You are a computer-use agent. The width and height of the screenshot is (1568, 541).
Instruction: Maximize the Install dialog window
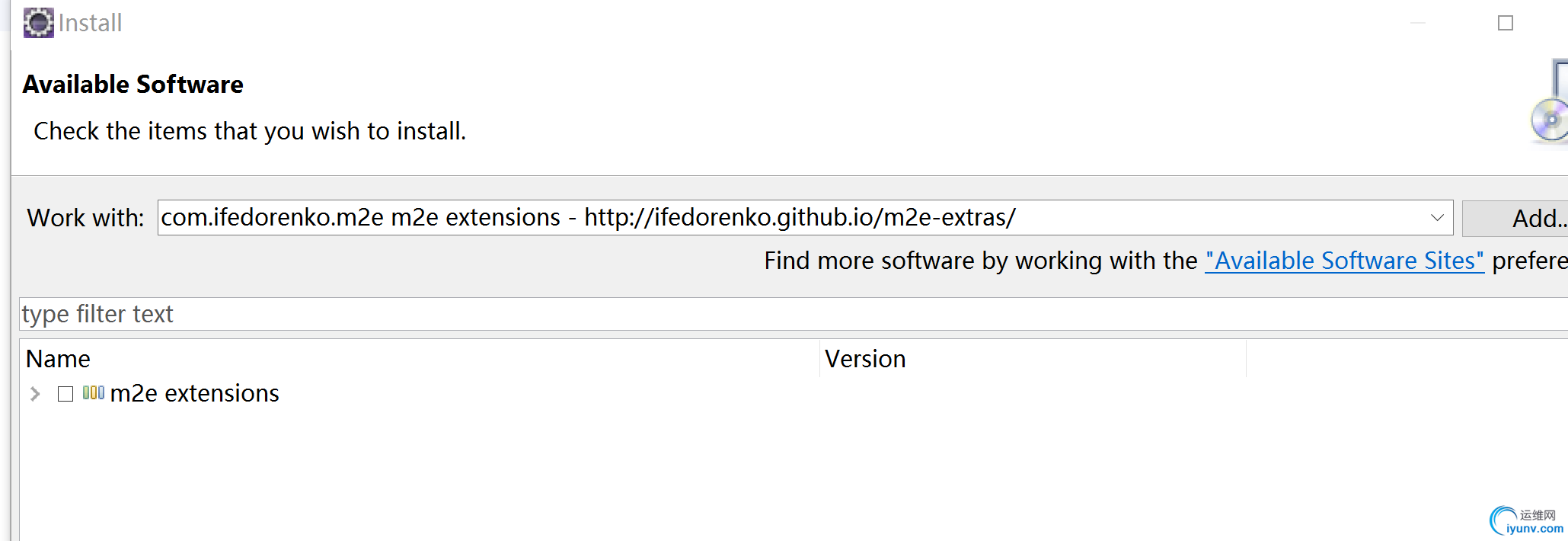click(1506, 23)
